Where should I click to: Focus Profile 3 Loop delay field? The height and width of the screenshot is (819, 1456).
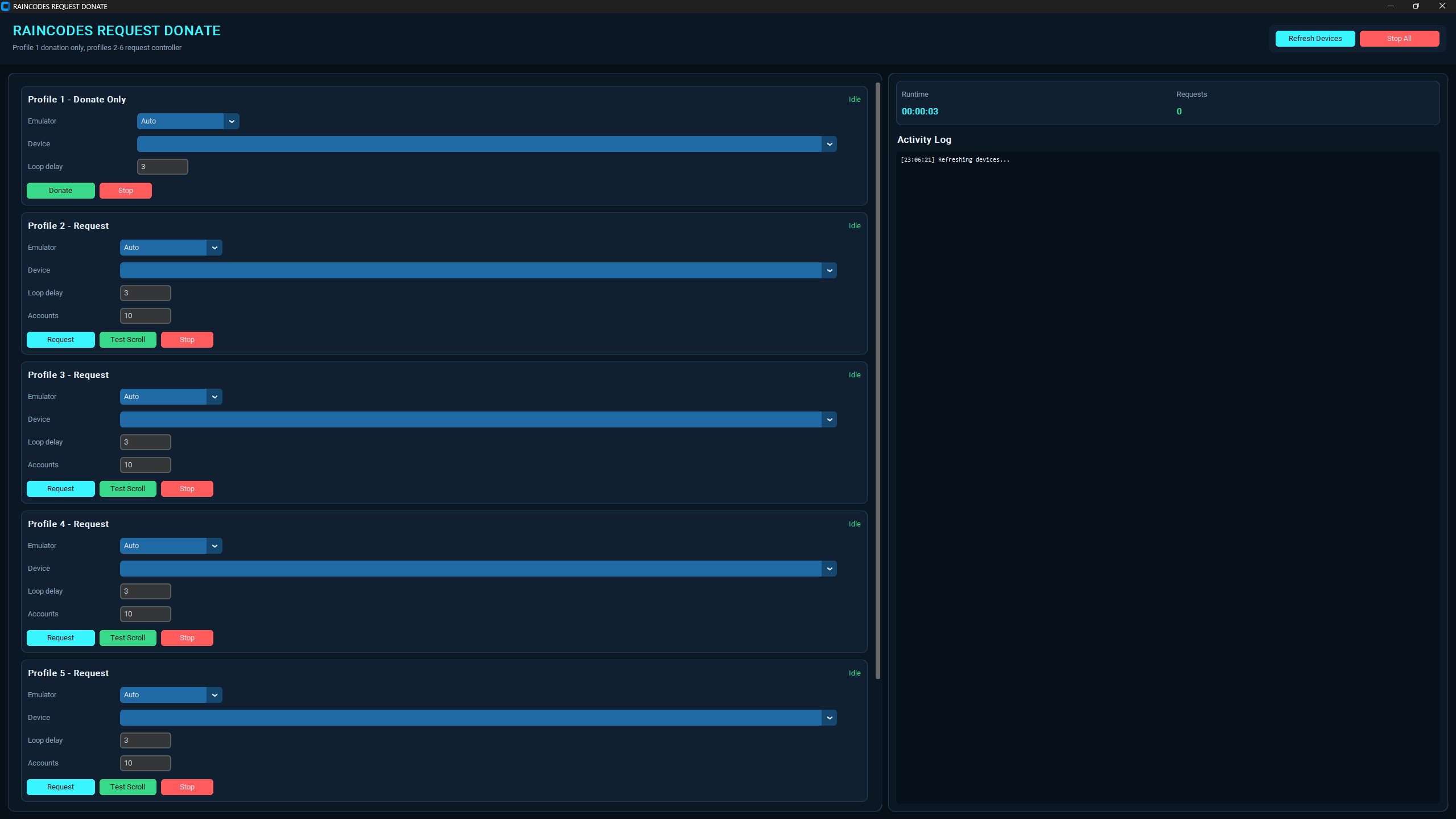coord(145,442)
